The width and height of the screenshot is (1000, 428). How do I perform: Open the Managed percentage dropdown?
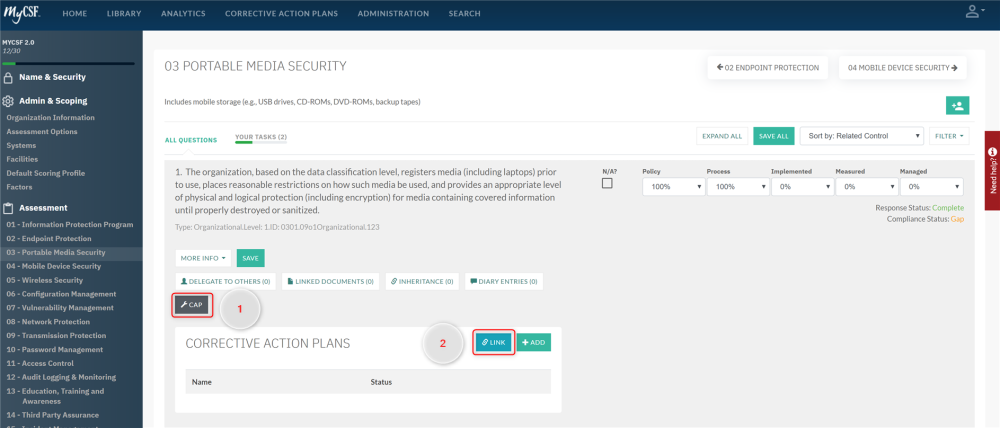(x=931, y=187)
